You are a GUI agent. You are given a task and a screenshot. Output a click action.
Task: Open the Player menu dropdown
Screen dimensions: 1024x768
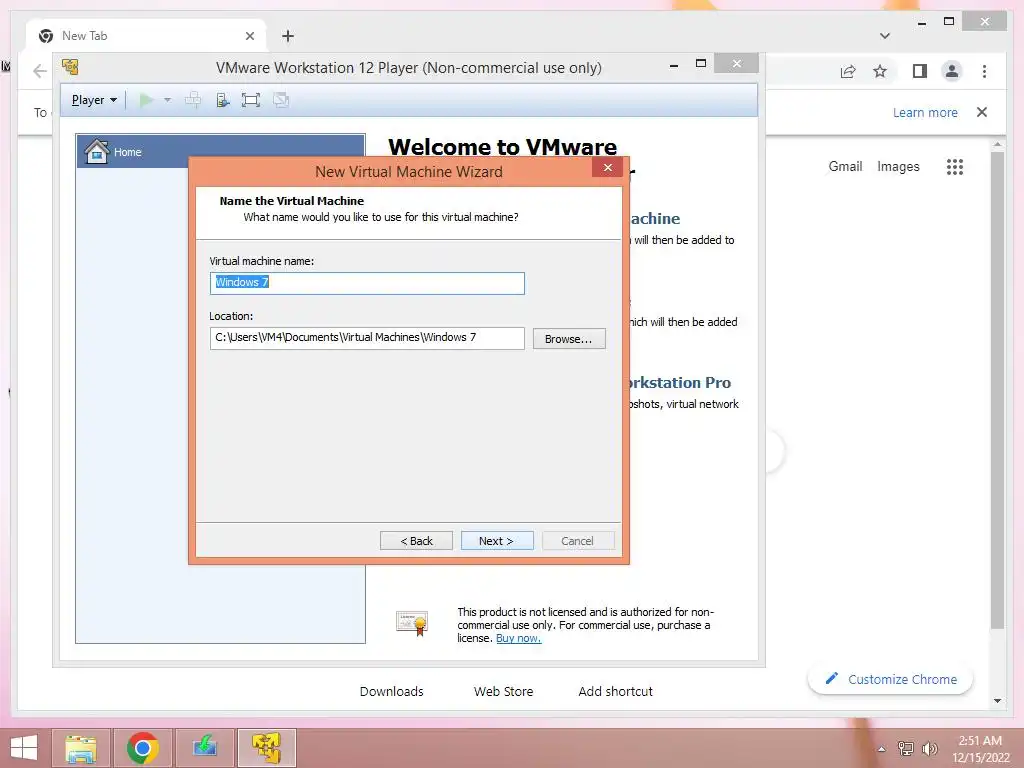(x=94, y=100)
